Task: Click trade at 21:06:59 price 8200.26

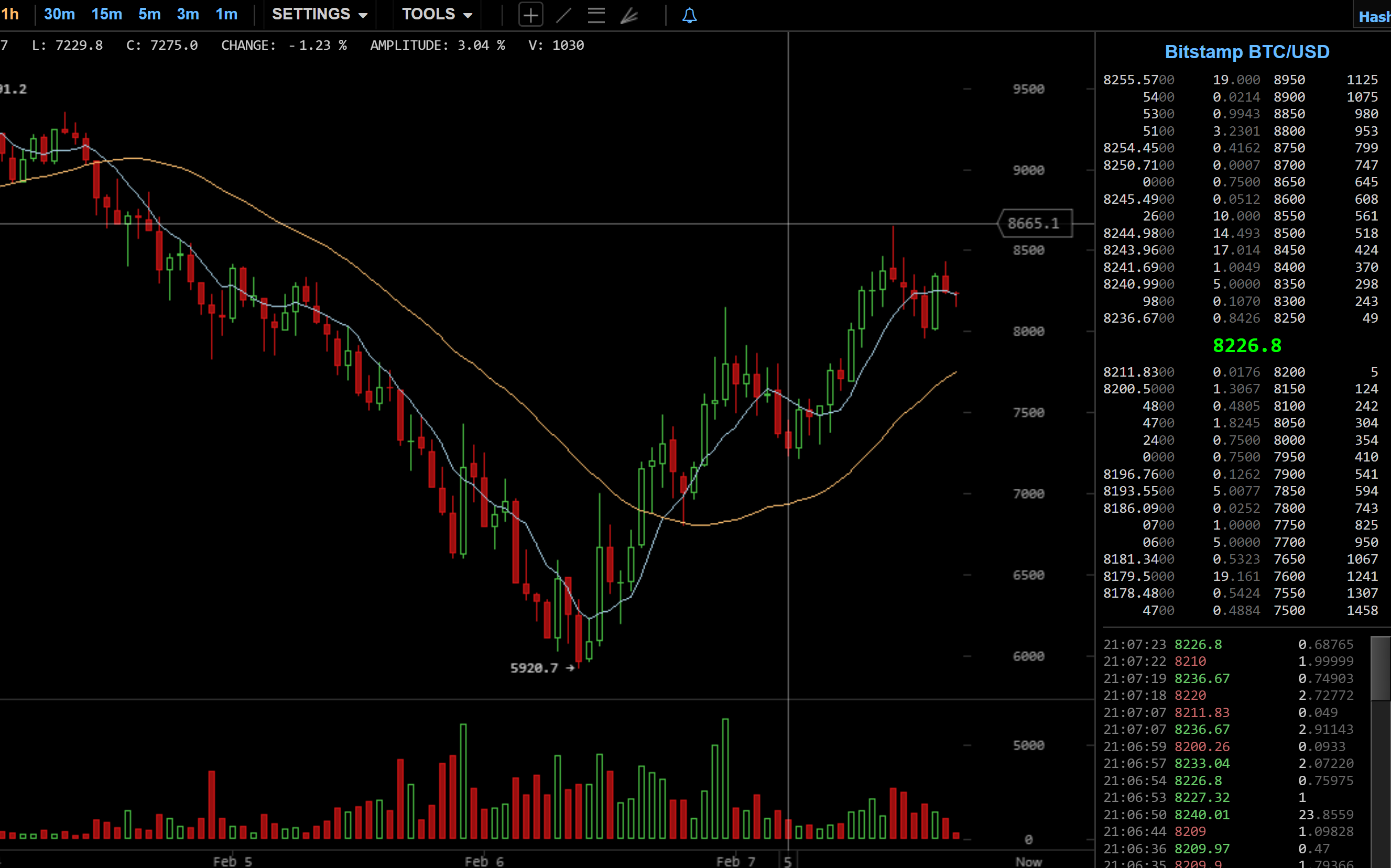Action: [x=1229, y=747]
